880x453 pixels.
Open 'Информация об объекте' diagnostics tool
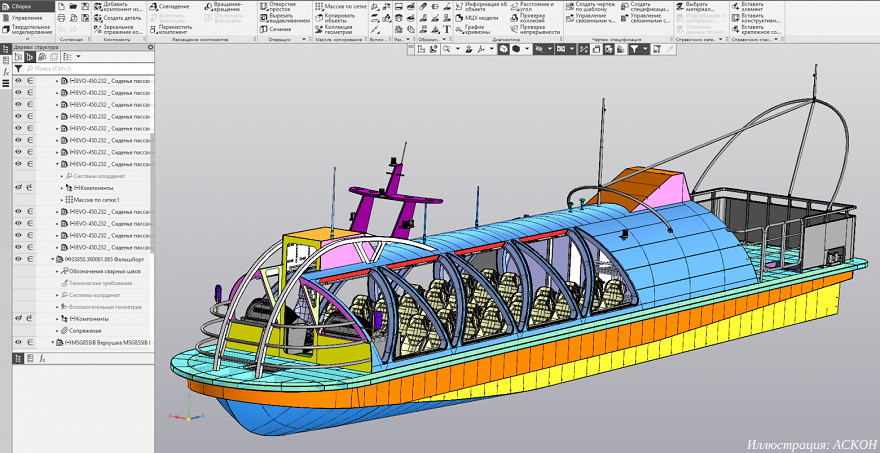484,7
